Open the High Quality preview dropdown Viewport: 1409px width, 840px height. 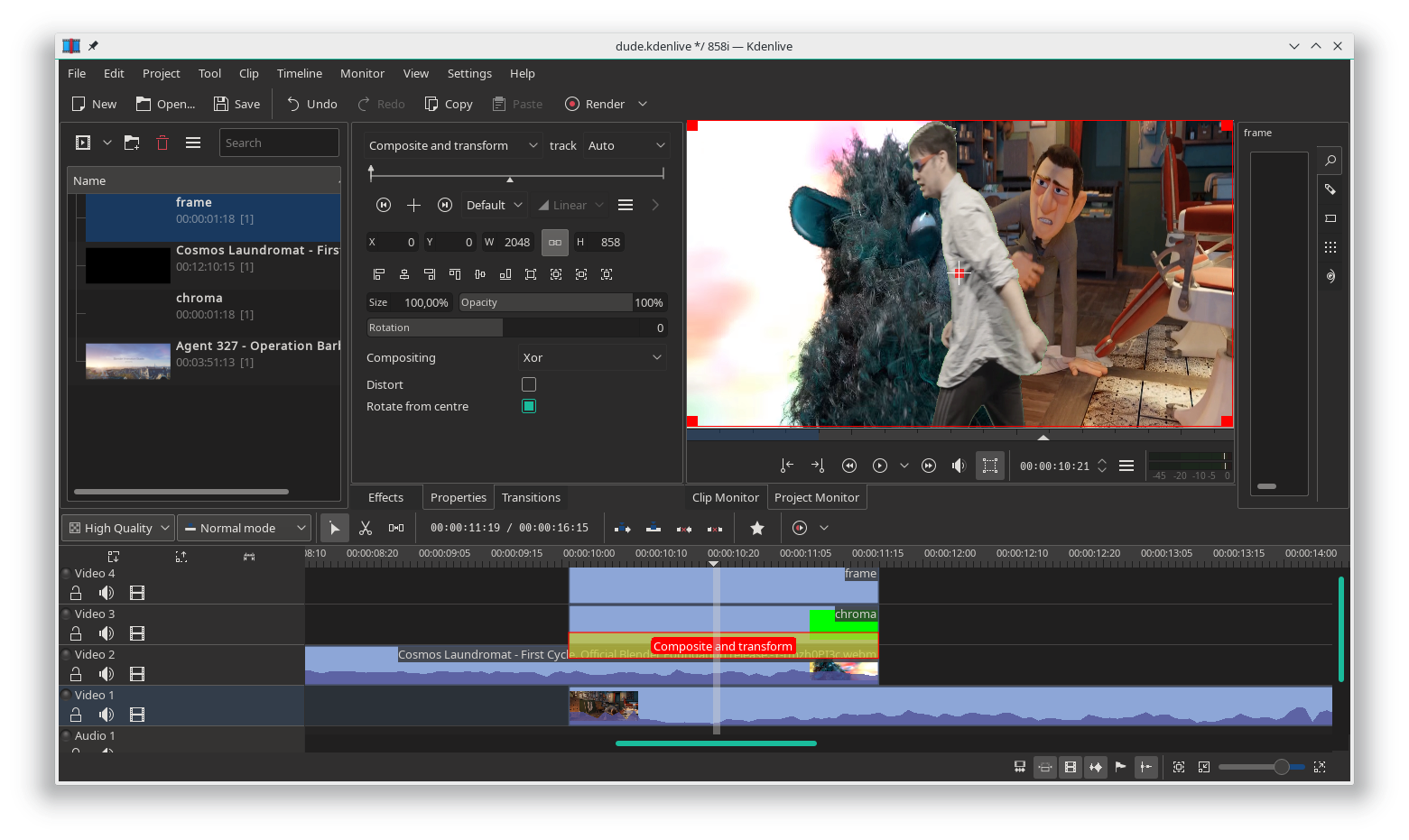tap(117, 528)
